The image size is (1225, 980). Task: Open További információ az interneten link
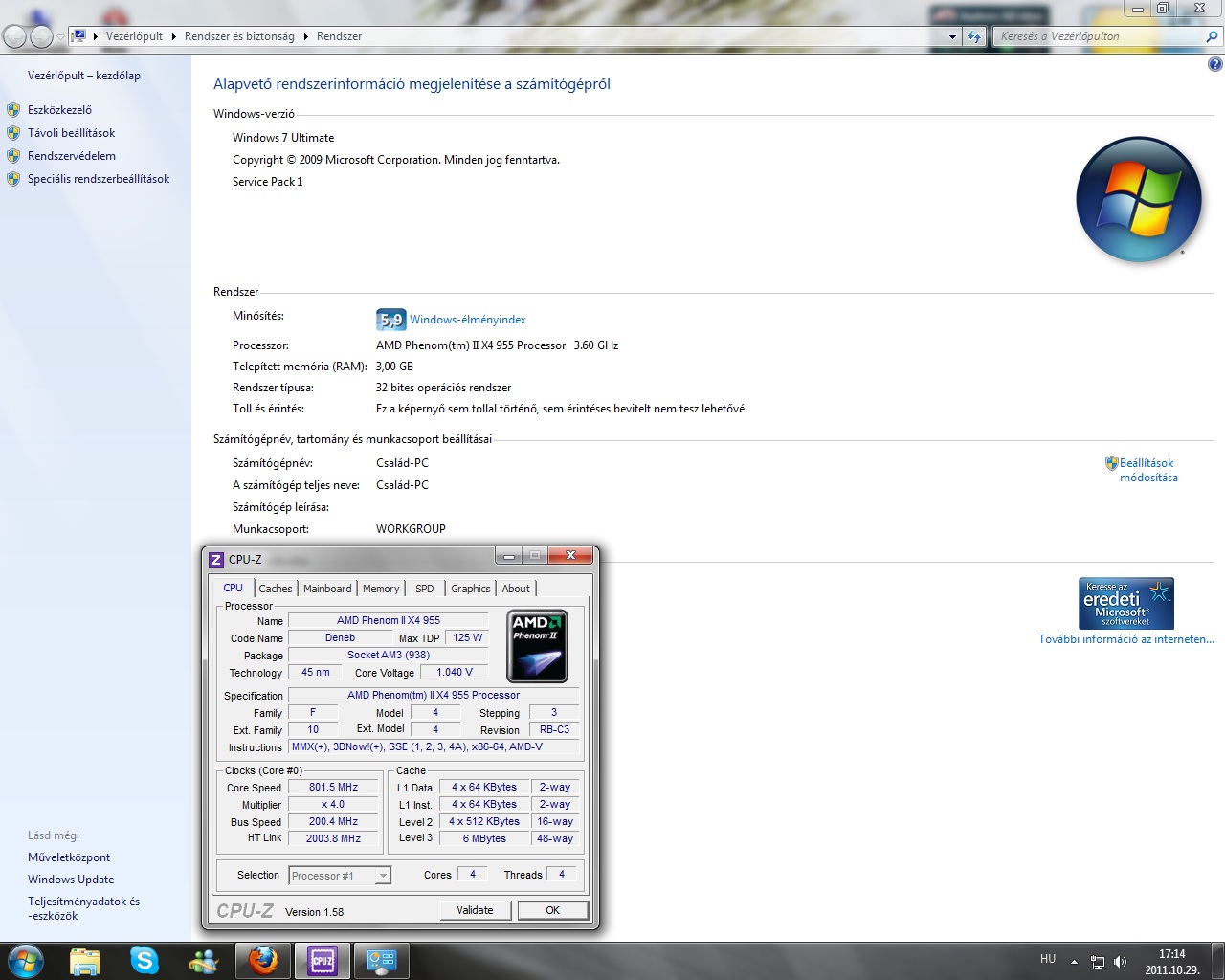[1126, 639]
